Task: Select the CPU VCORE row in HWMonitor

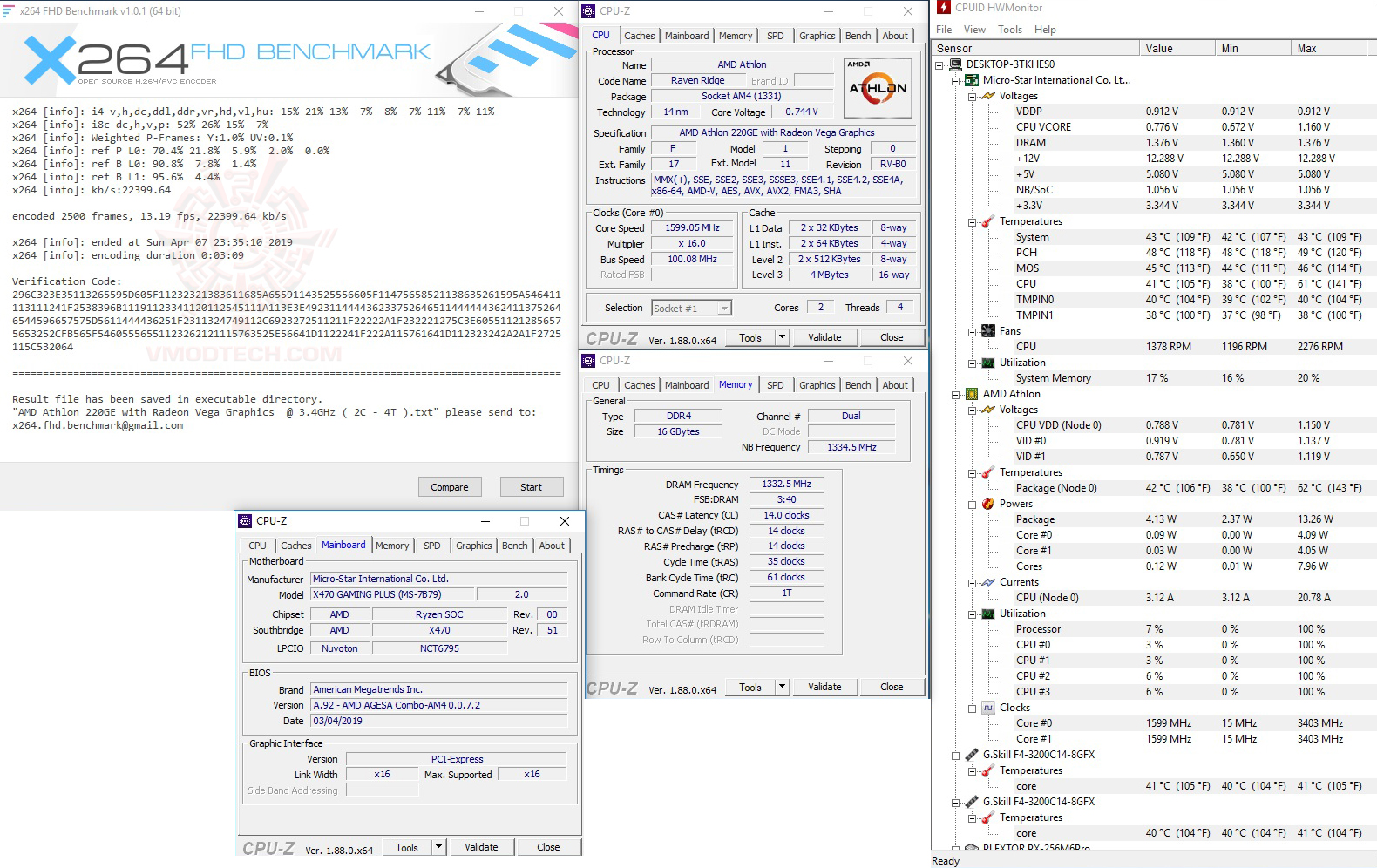Action: click(1155, 127)
